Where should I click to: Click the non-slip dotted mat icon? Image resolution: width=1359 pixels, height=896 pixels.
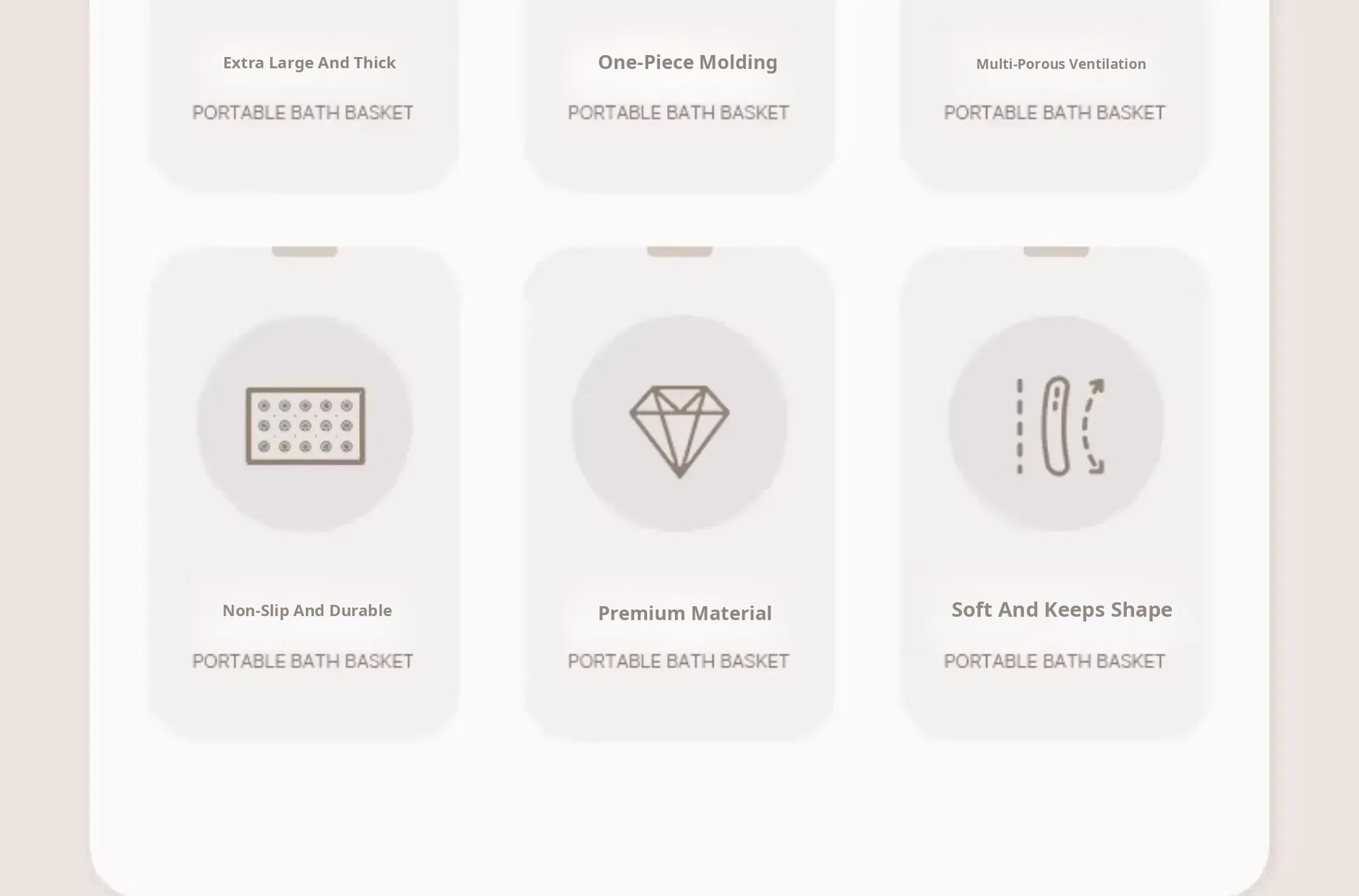pyautogui.click(x=305, y=426)
